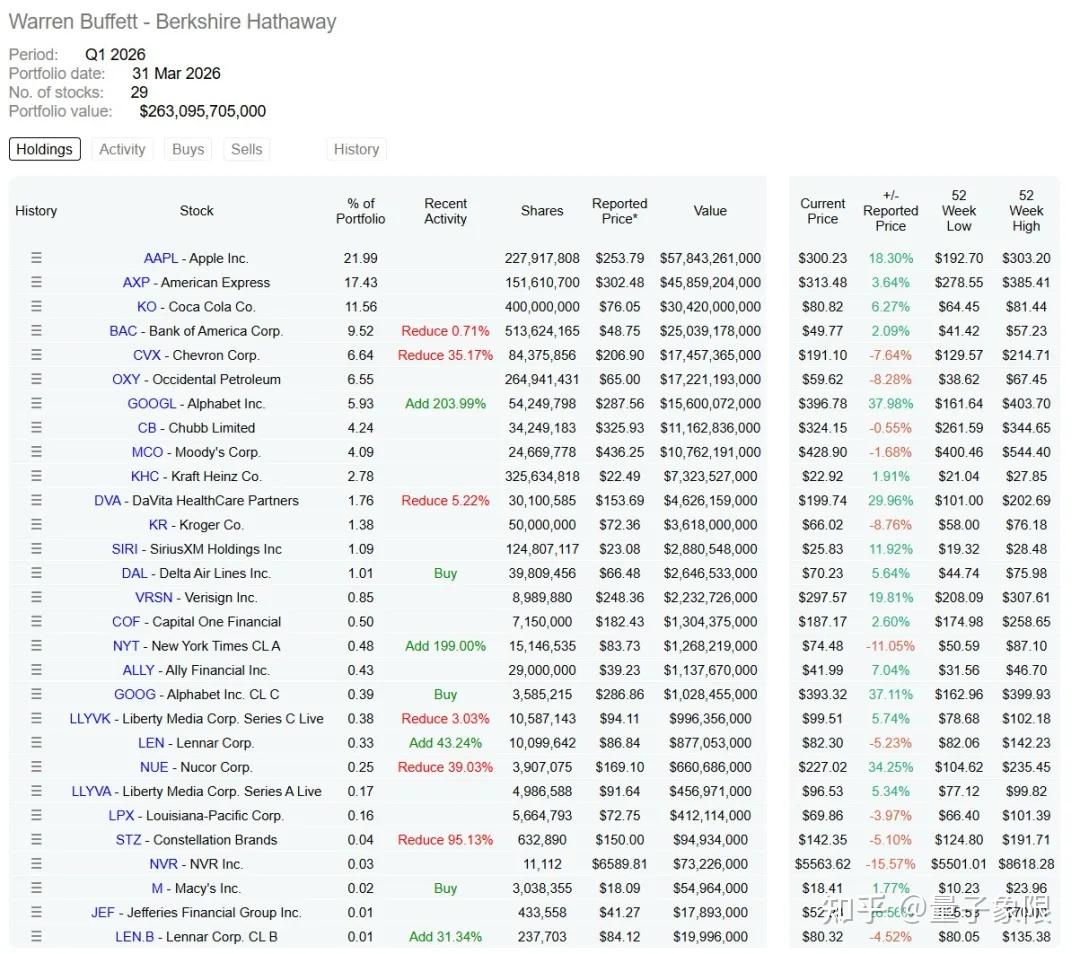The width and height of the screenshot is (1080, 954).
Task: Open history icon for CVX row
Action: click(37, 355)
